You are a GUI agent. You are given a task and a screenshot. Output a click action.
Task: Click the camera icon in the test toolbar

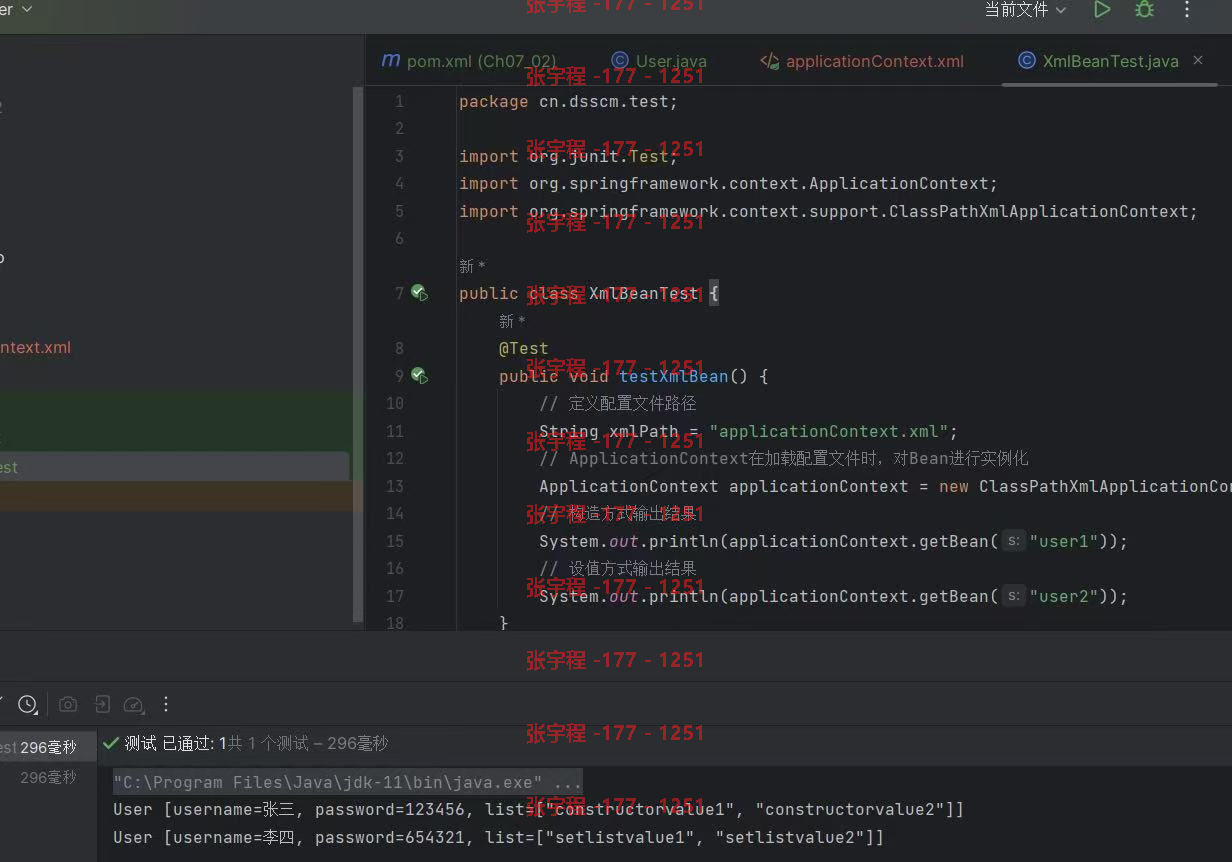pyautogui.click(x=68, y=704)
